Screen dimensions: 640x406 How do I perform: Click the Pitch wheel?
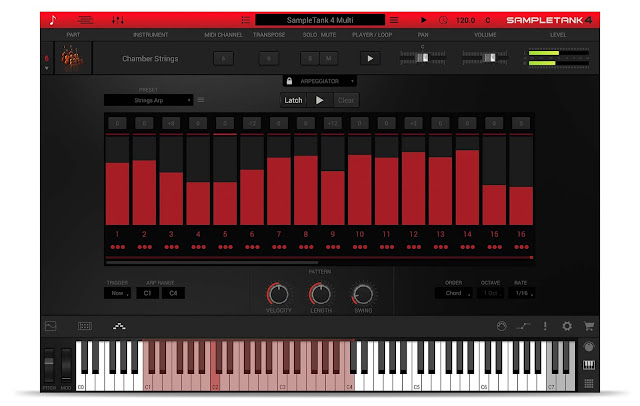point(49,365)
